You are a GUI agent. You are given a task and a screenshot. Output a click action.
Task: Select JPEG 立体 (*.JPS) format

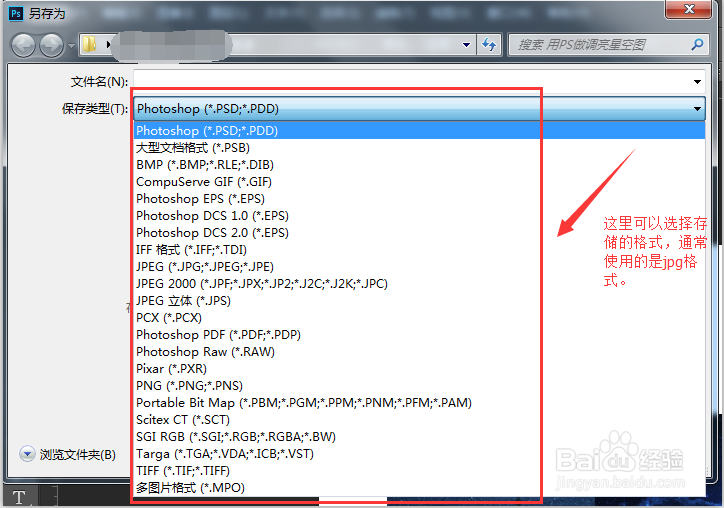click(419, 301)
